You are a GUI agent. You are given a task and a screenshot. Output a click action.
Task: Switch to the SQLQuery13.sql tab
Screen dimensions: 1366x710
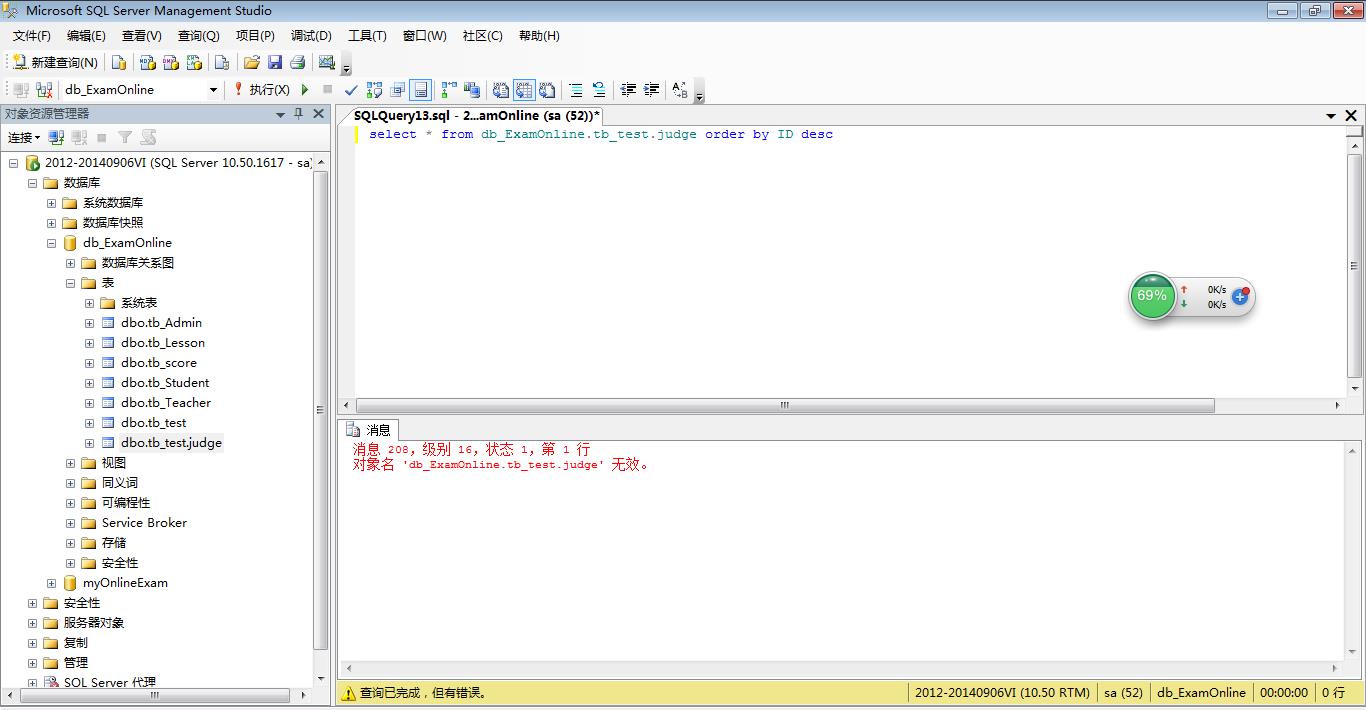(477, 116)
